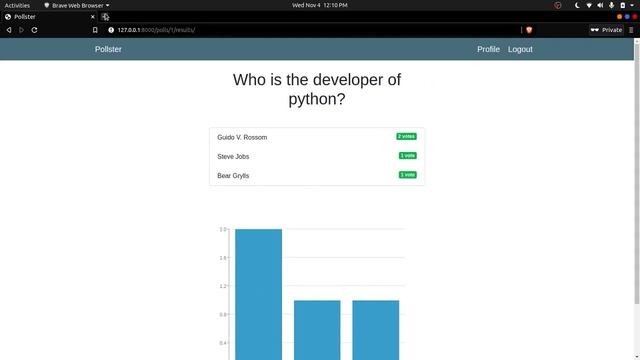Click the red circular tray indicator icon
The height and width of the screenshot is (360, 640).
pyautogui.click(x=558, y=5)
